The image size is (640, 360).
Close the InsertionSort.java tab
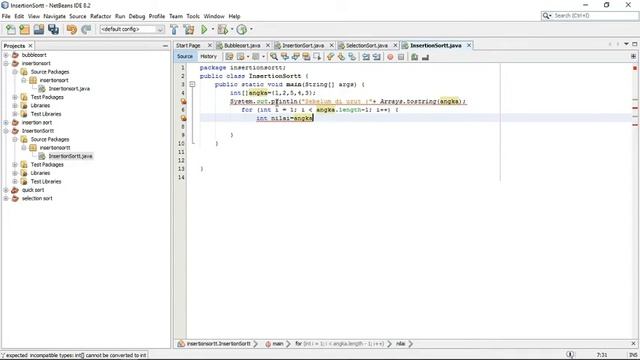pos(331,45)
